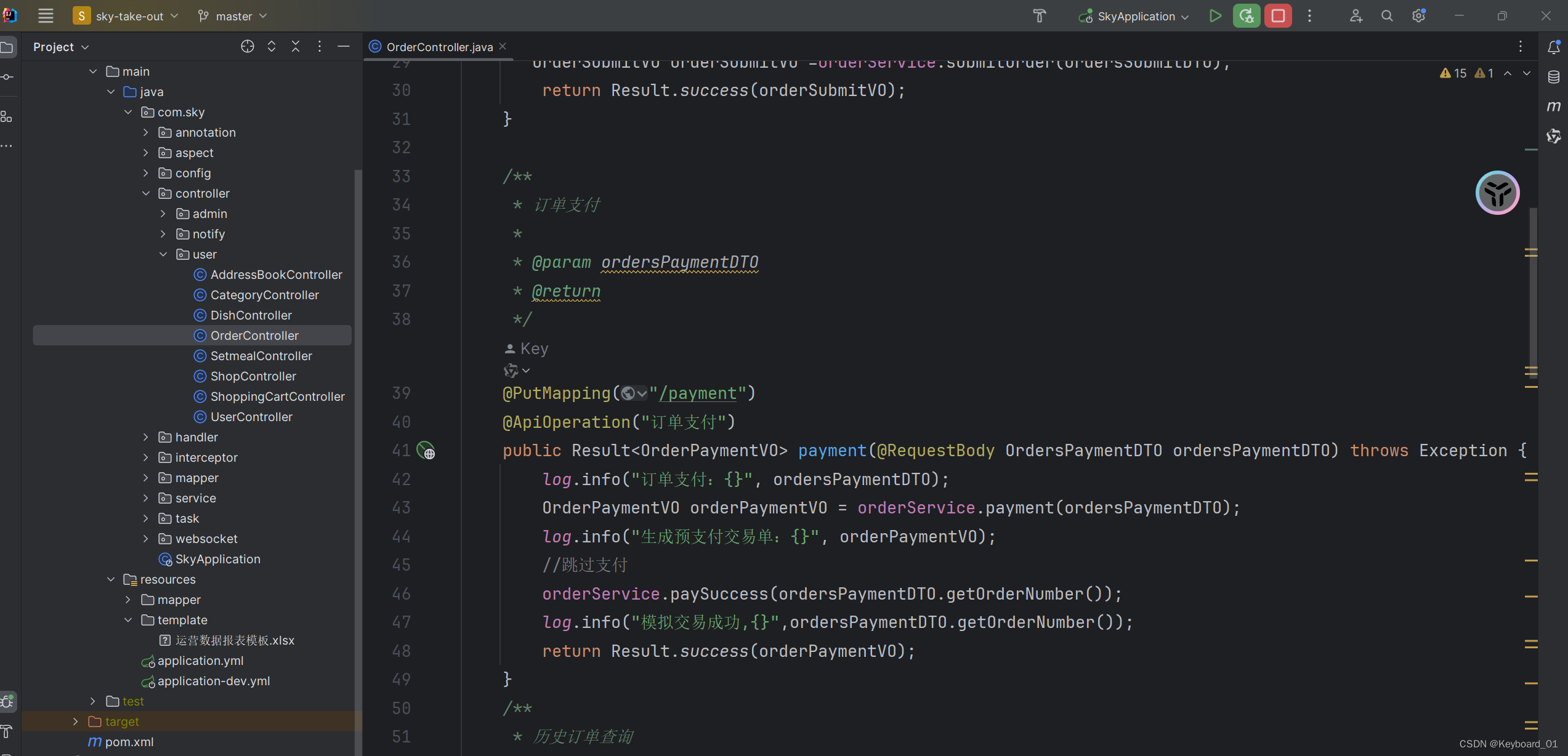Expand the target folder
Viewport: 1568px width, 756px height.
pyautogui.click(x=75, y=722)
